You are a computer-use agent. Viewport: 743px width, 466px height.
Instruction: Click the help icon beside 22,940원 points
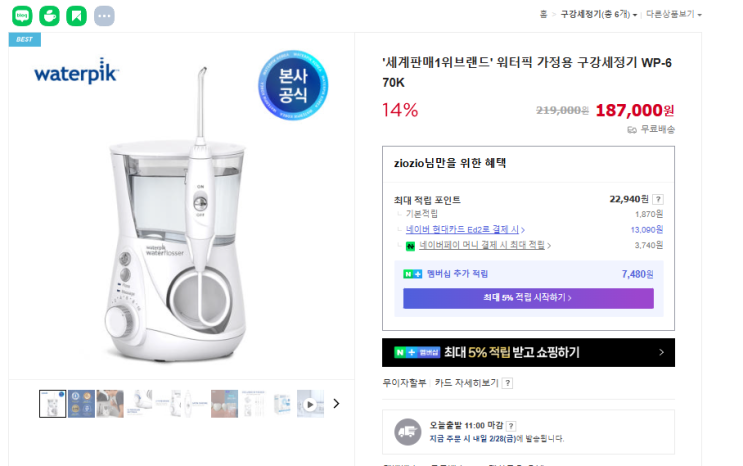click(658, 199)
